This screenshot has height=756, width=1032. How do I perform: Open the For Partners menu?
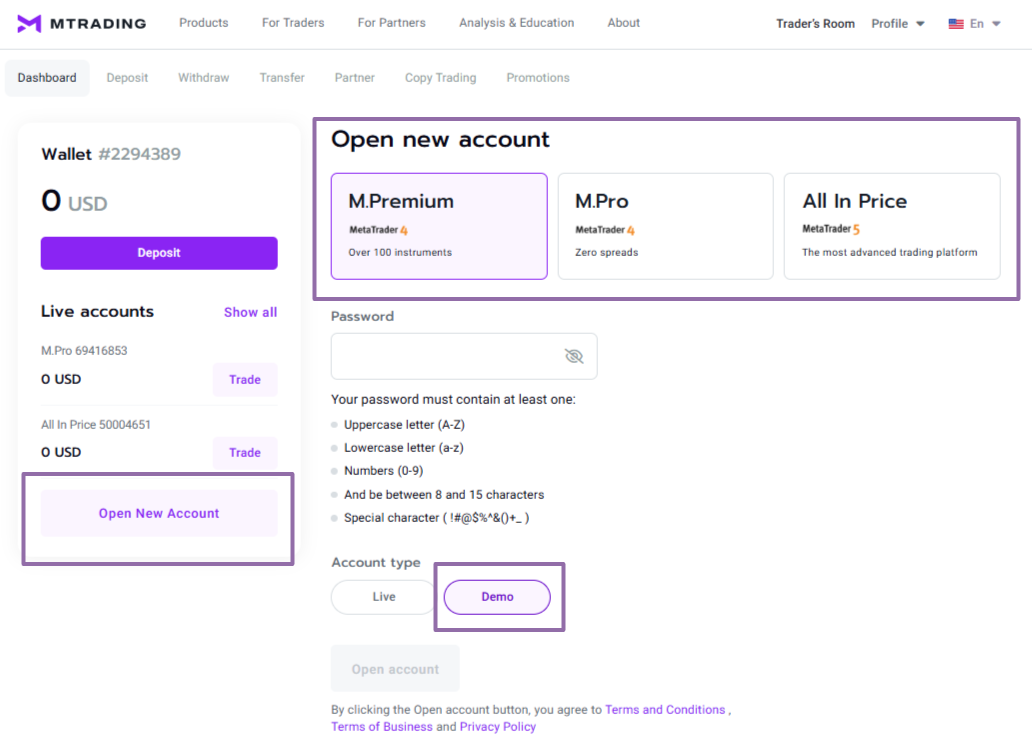coord(392,23)
